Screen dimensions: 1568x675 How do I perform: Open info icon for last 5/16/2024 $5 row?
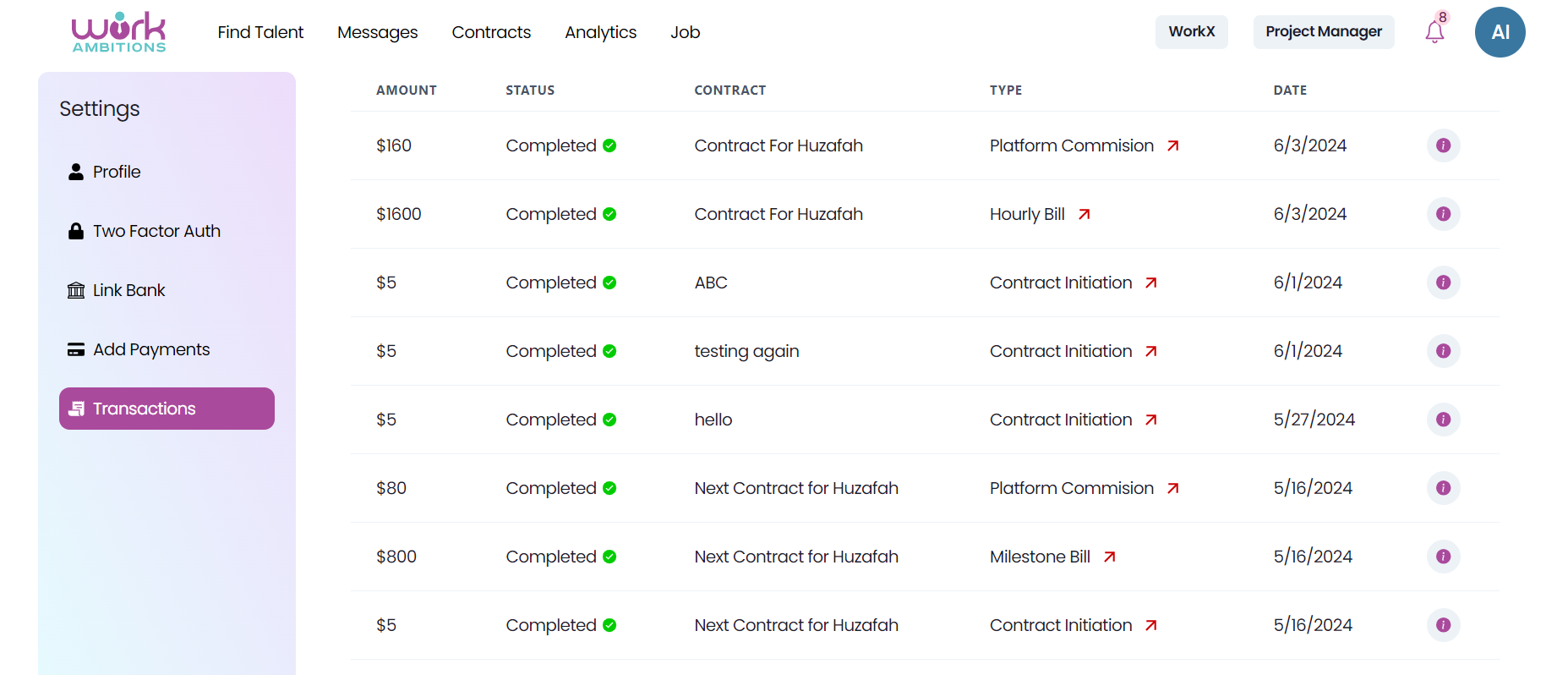1443,625
